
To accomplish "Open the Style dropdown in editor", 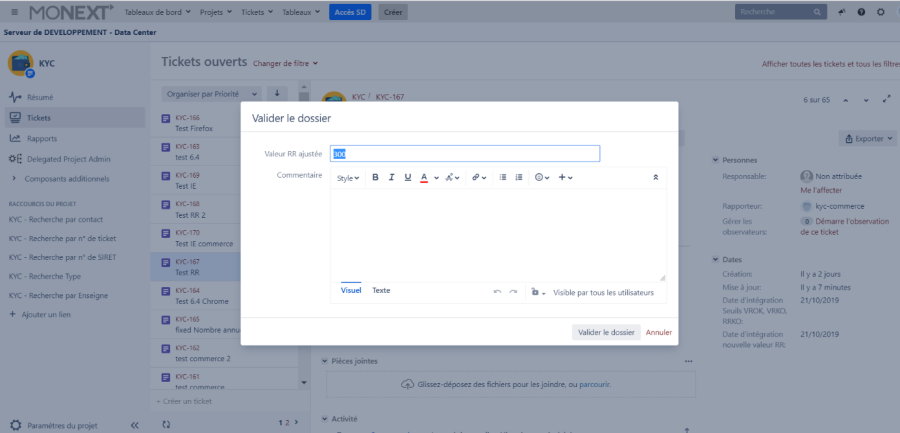I will (348, 178).
